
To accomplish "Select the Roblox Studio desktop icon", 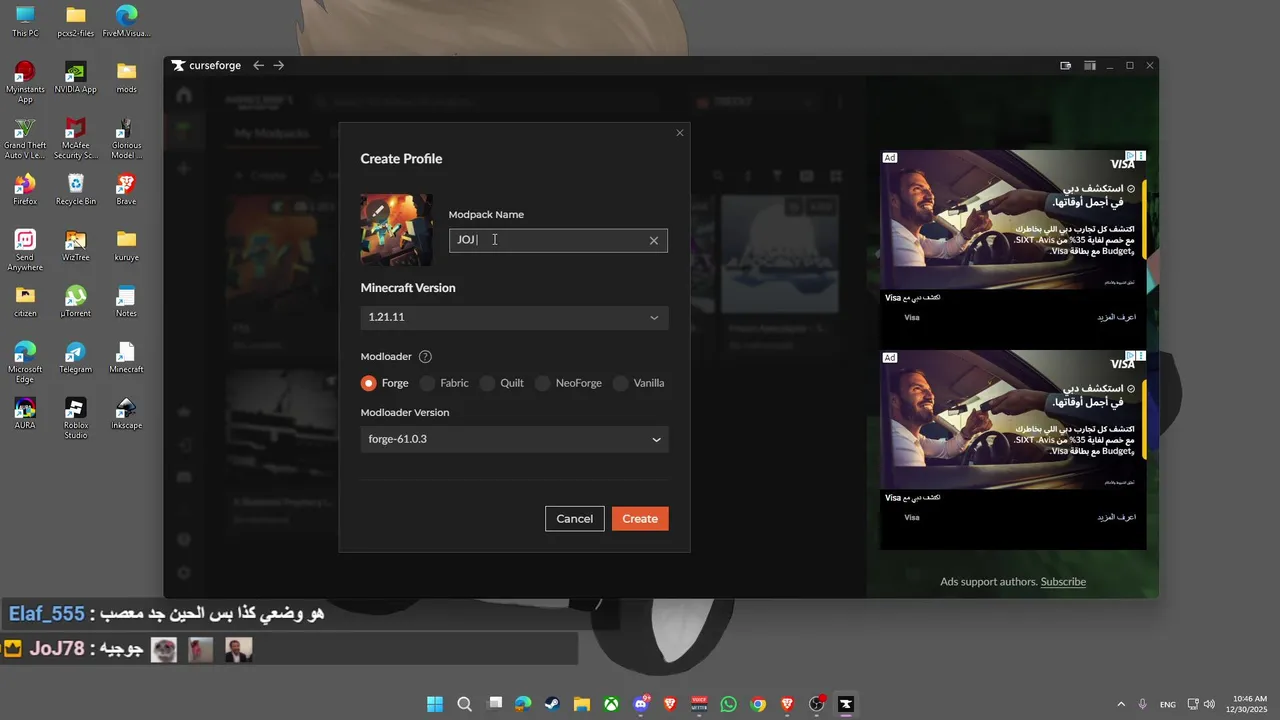I will [x=75, y=418].
